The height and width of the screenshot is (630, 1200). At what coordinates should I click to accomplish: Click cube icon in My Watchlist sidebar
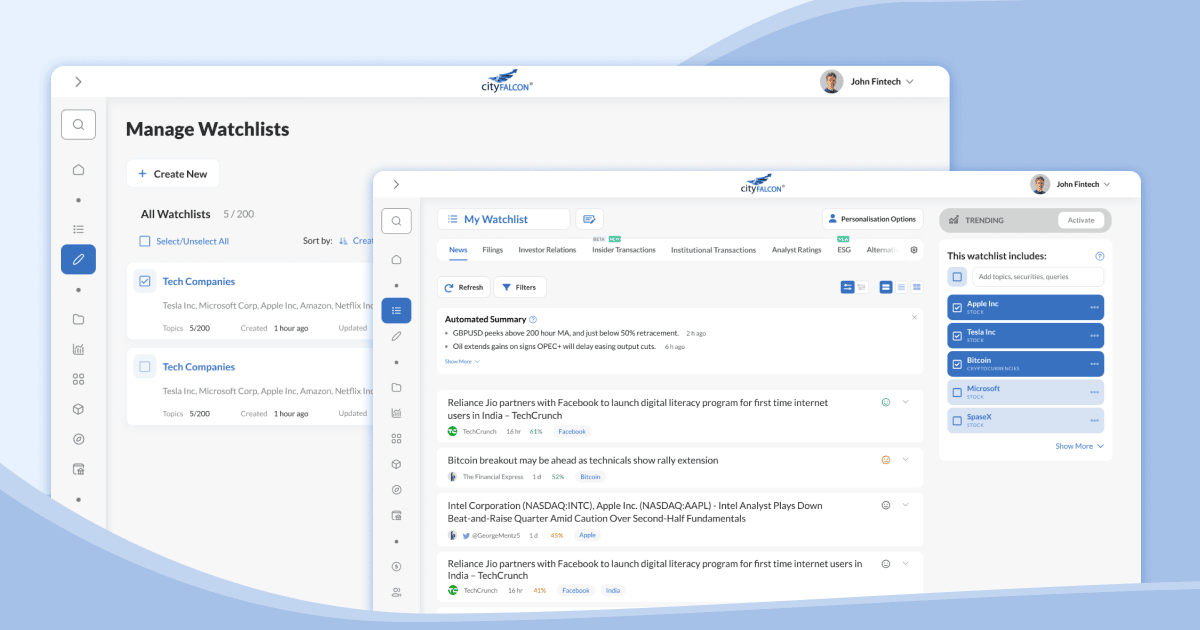tap(396, 464)
